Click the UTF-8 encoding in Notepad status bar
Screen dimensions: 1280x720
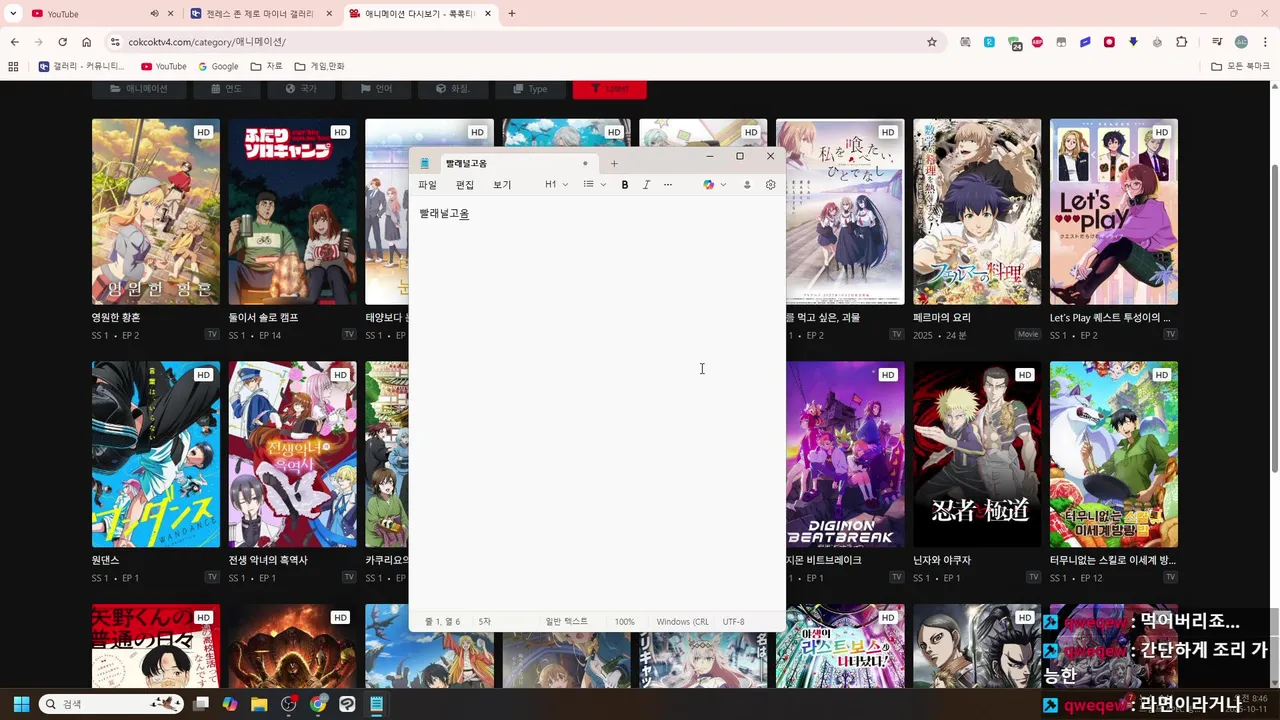click(x=733, y=622)
